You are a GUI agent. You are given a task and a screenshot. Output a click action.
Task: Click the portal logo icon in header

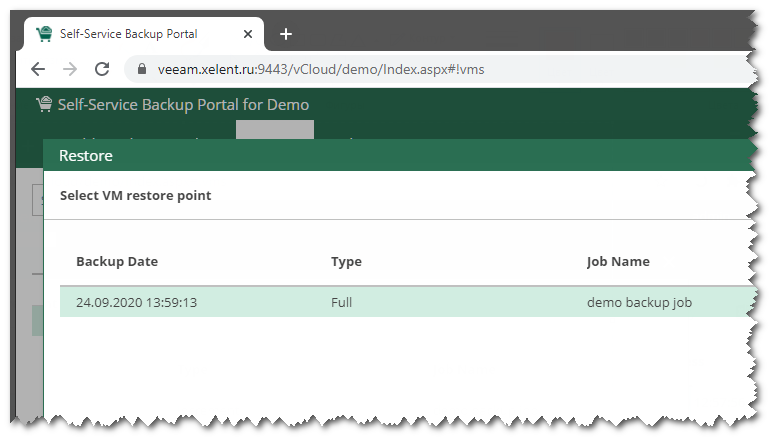click(x=44, y=104)
